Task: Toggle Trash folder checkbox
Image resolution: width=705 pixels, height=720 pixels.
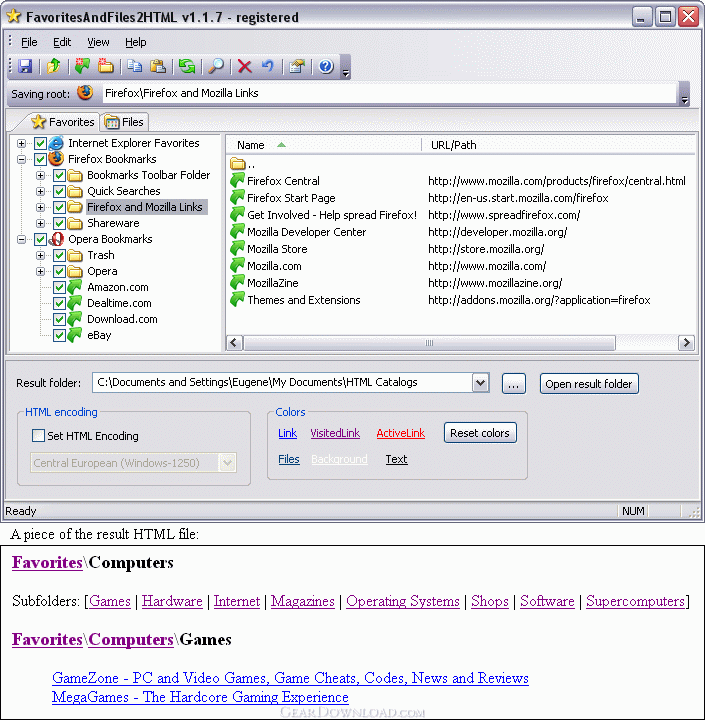Action: click(x=59, y=255)
